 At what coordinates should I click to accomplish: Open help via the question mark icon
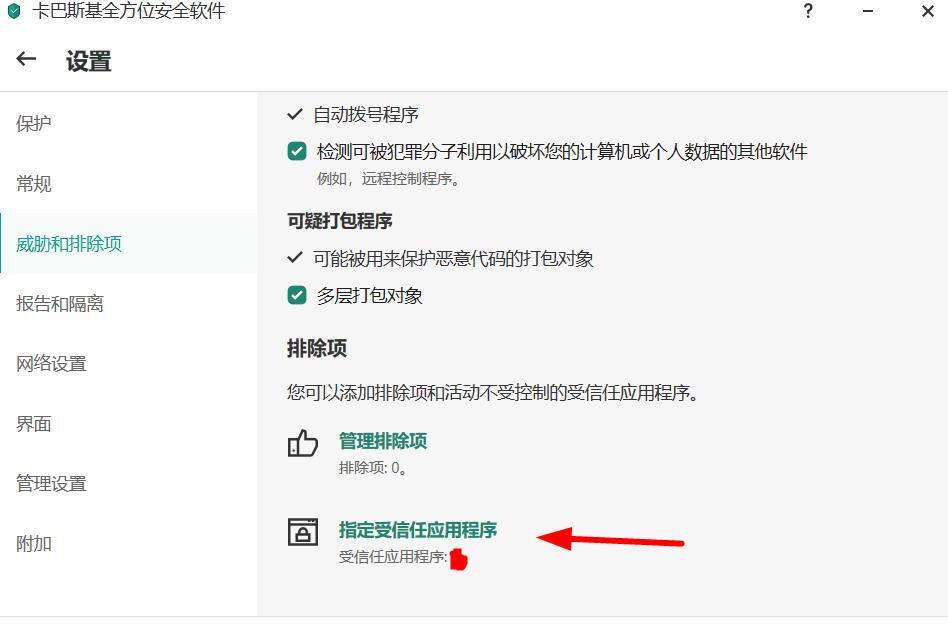[808, 11]
